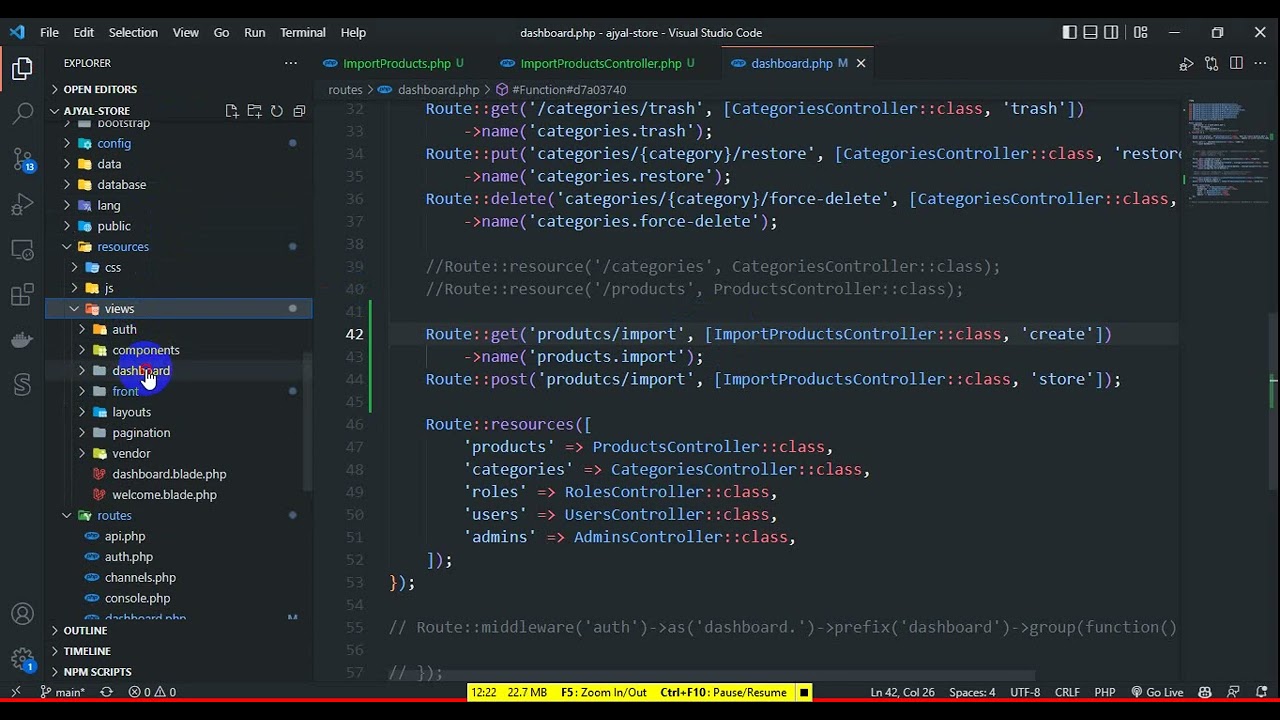Open the Run and Debug view
1280x720 pixels.
click(22, 205)
